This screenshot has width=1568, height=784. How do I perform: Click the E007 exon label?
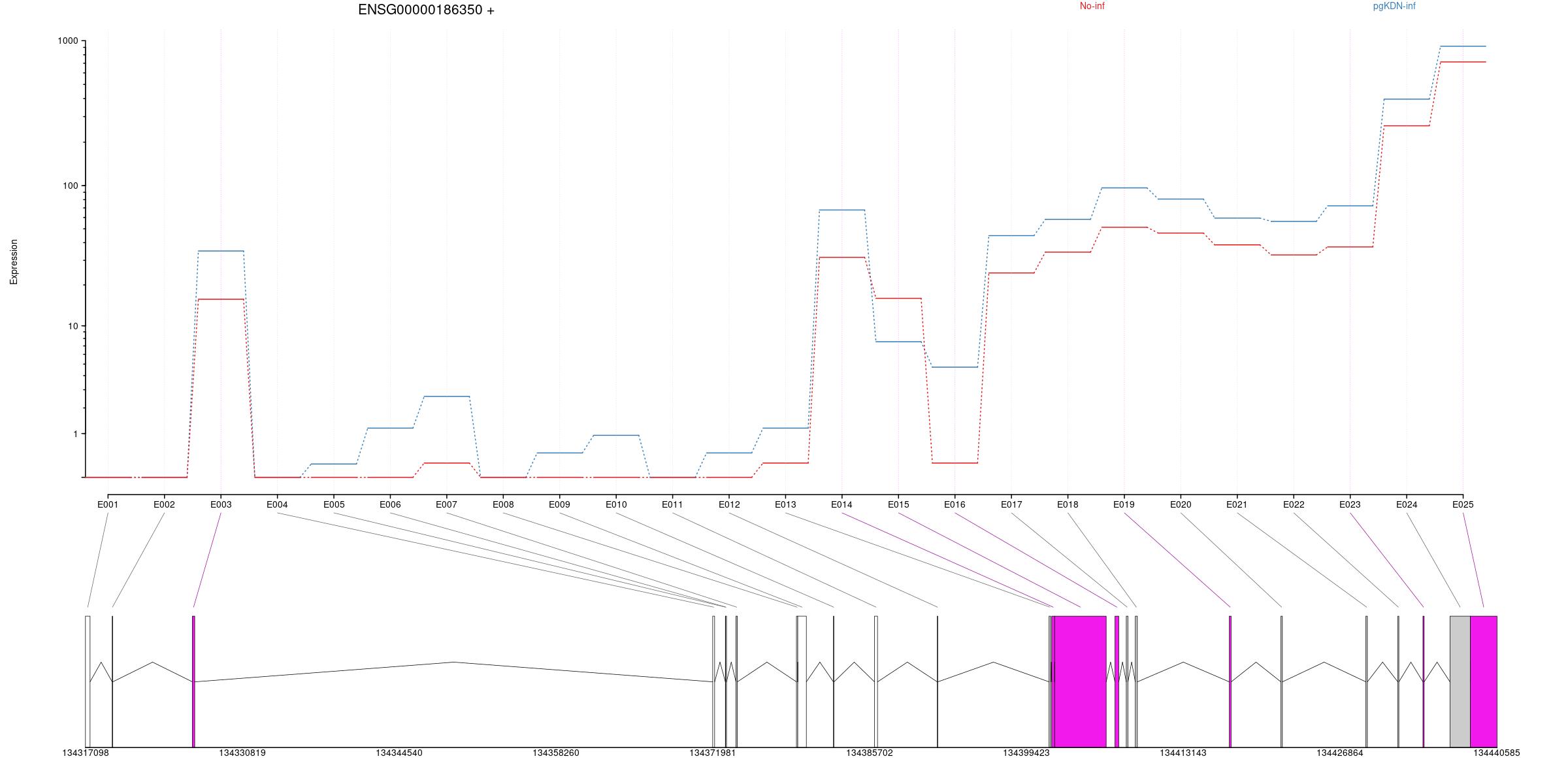tap(446, 504)
